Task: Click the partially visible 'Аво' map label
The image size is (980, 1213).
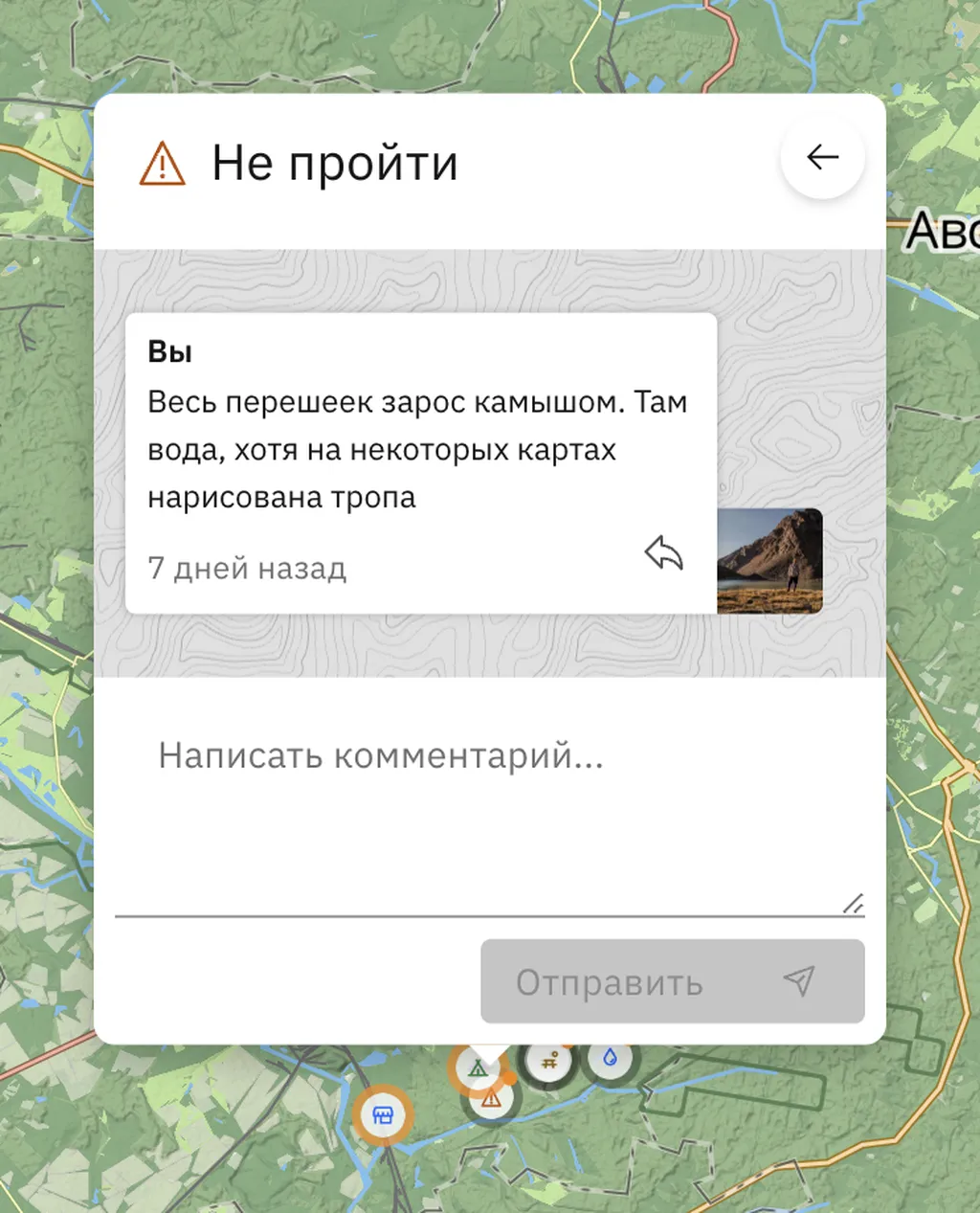Action: pos(943,231)
